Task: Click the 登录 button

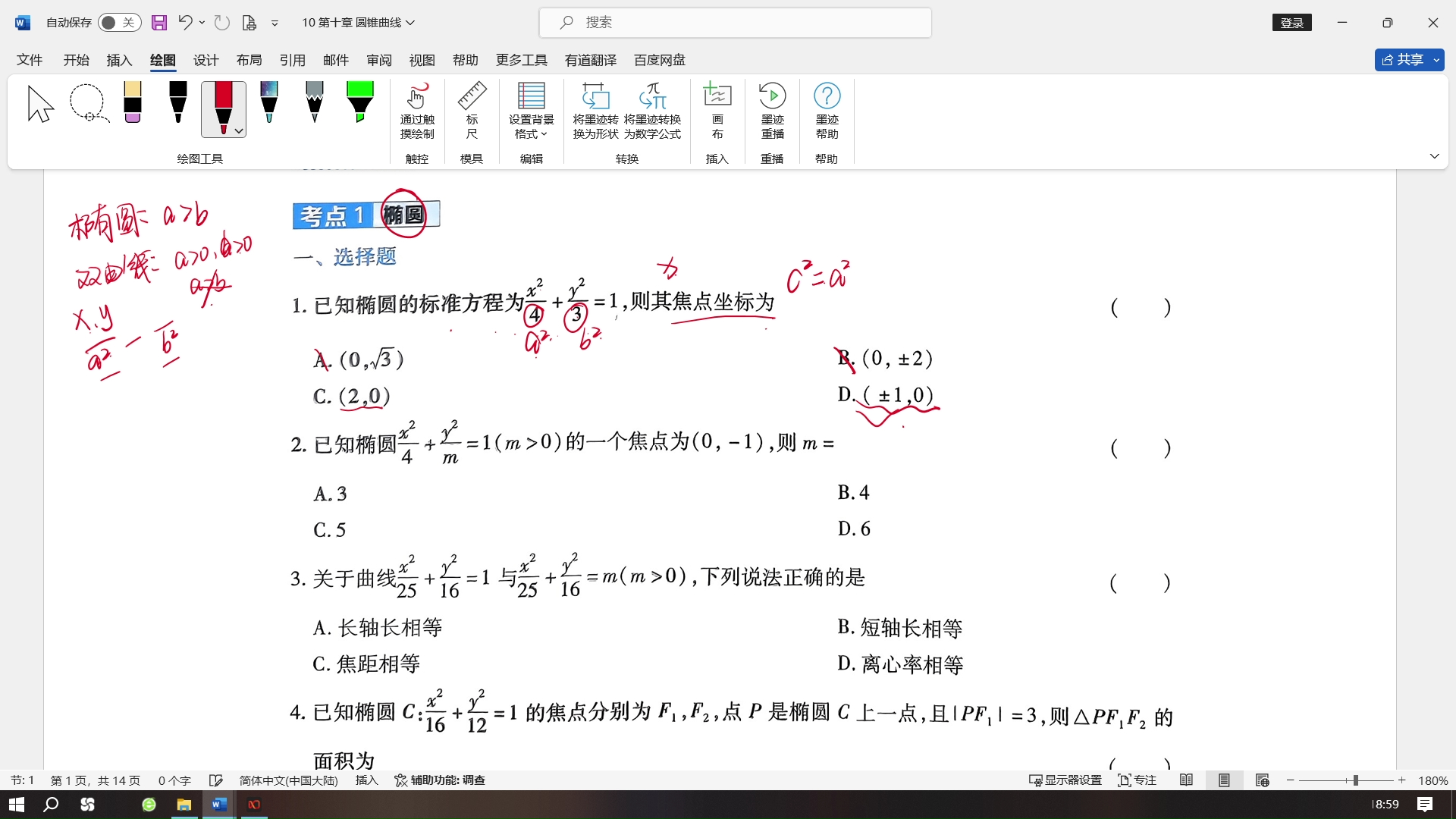Action: [x=1293, y=22]
